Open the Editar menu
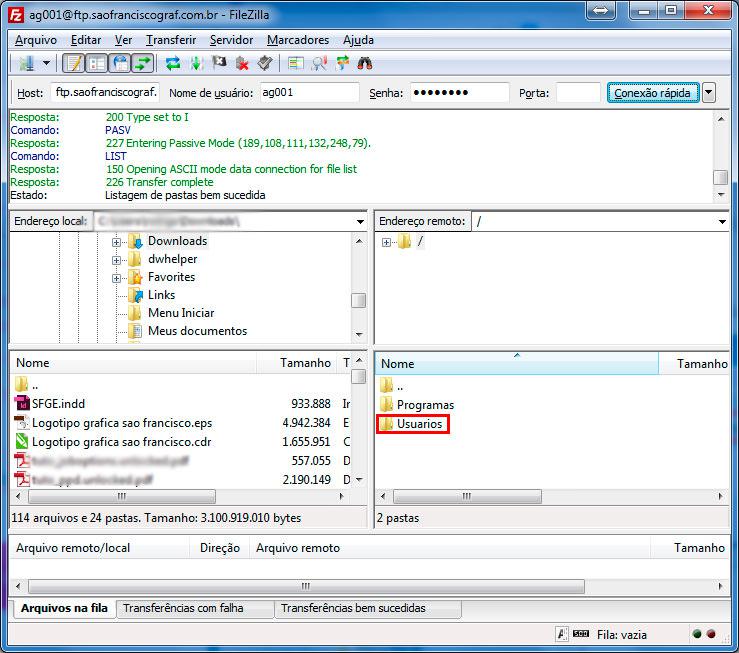The width and height of the screenshot is (739, 653). click(x=86, y=40)
